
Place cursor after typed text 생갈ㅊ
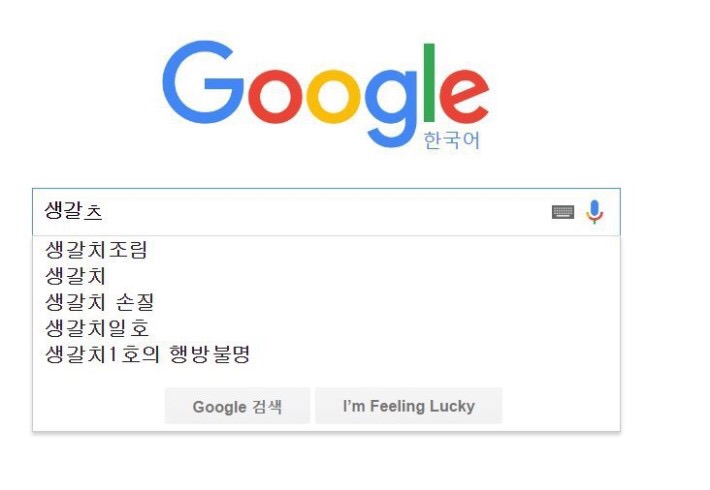(105, 212)
